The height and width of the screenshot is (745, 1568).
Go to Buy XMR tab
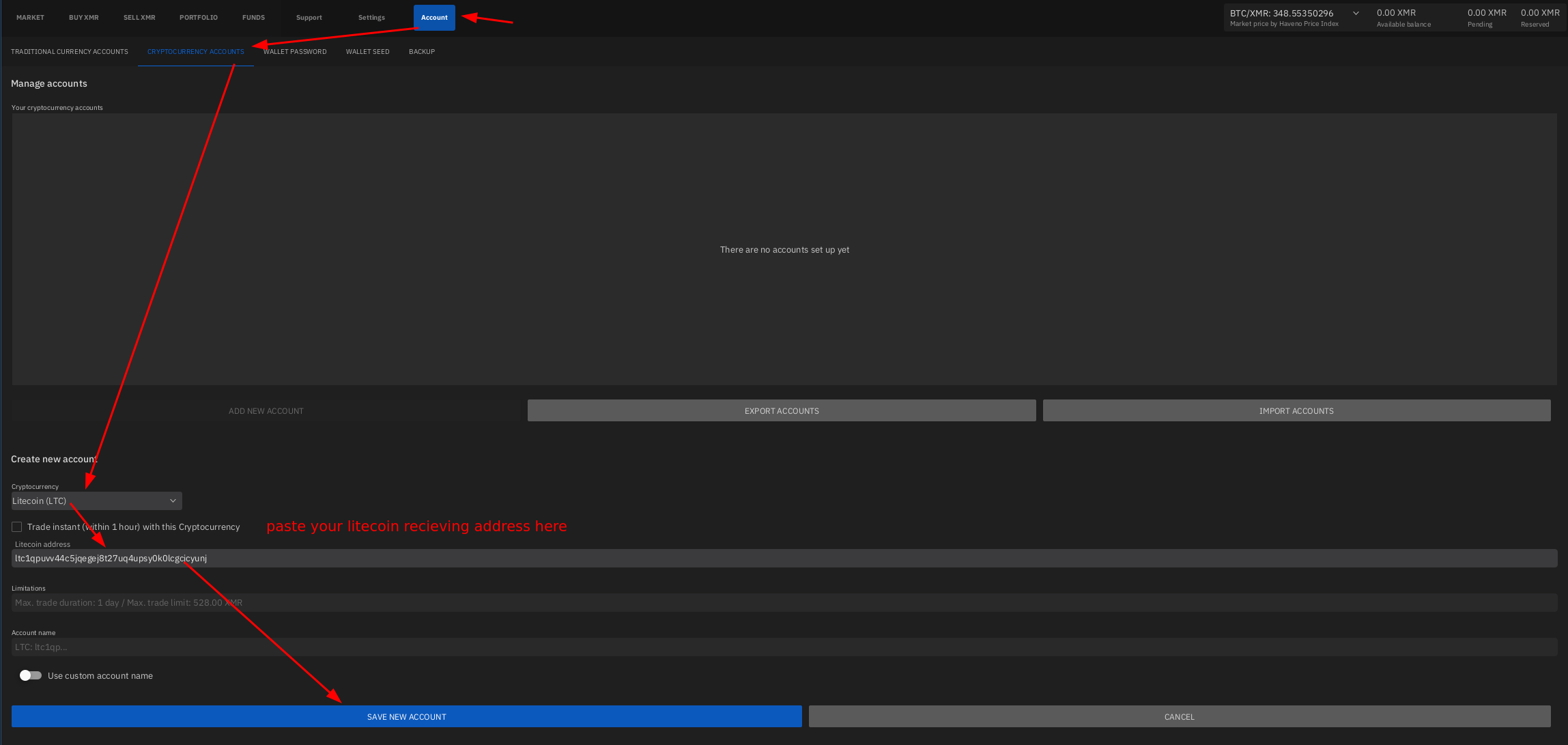point(84,18)
